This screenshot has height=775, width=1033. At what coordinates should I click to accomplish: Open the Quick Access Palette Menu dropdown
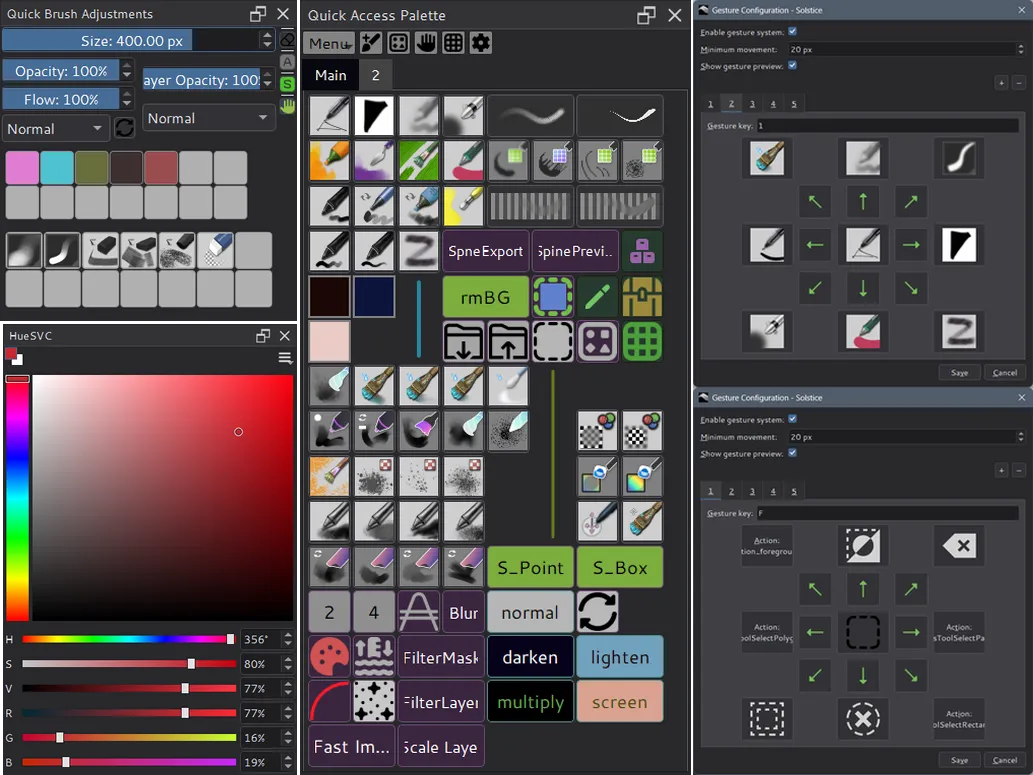click(x=329, y=43)
